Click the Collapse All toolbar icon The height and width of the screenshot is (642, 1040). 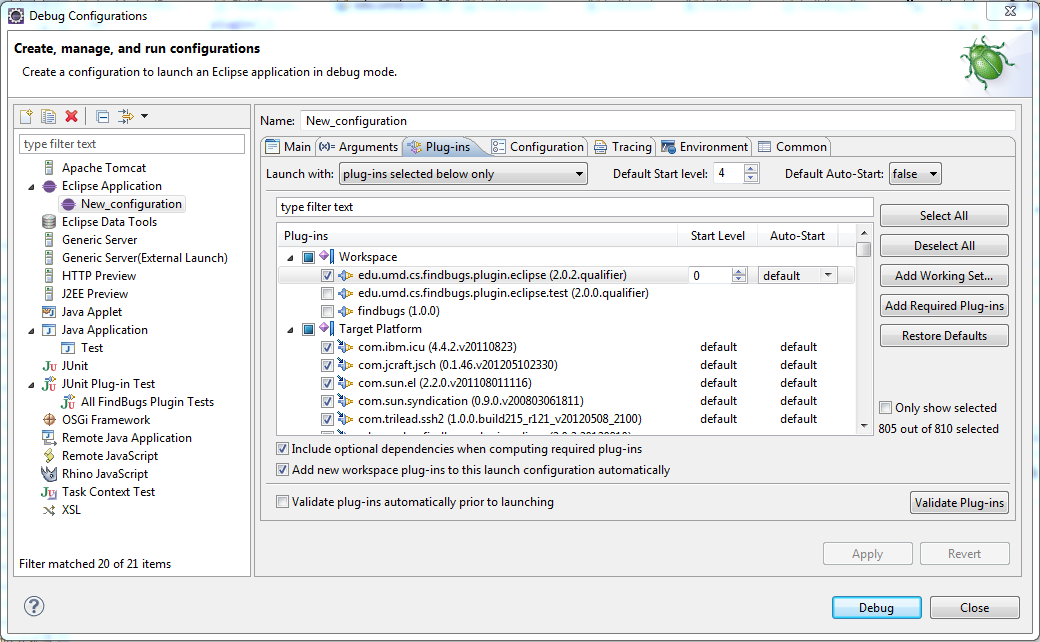coord(102,117)
